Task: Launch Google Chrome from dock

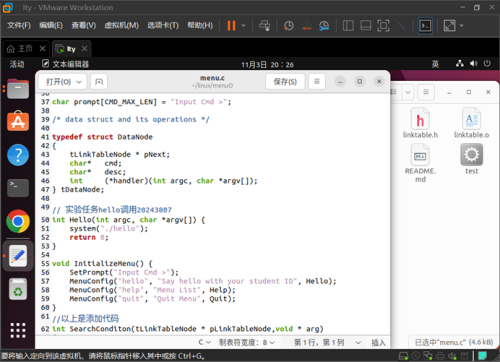Action: coord(18,221)
